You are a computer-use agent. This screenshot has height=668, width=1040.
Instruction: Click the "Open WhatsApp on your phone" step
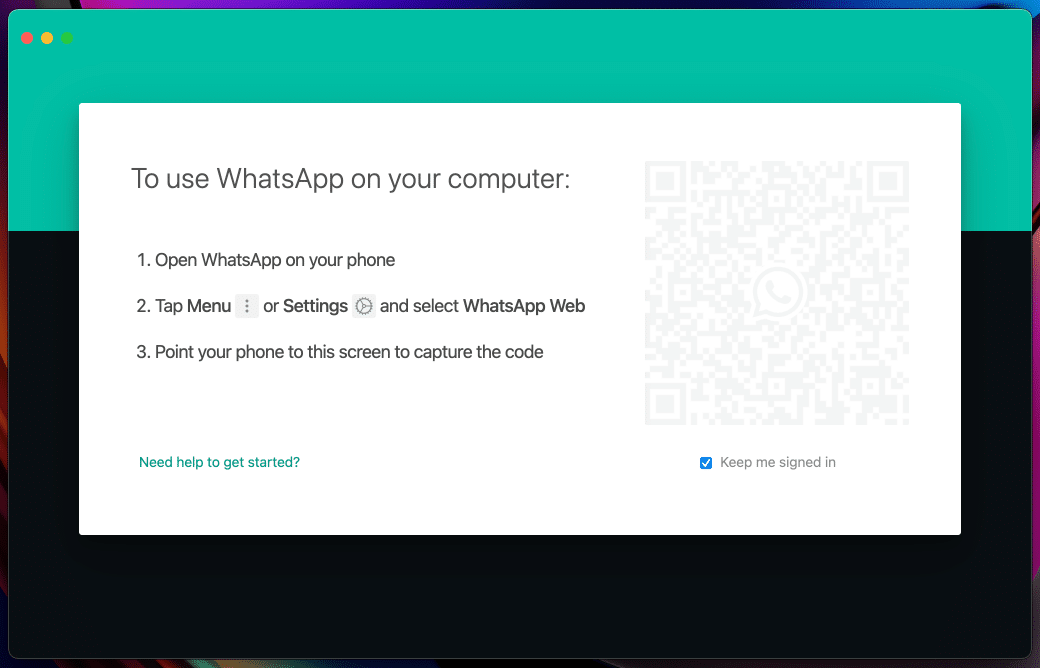266,260
